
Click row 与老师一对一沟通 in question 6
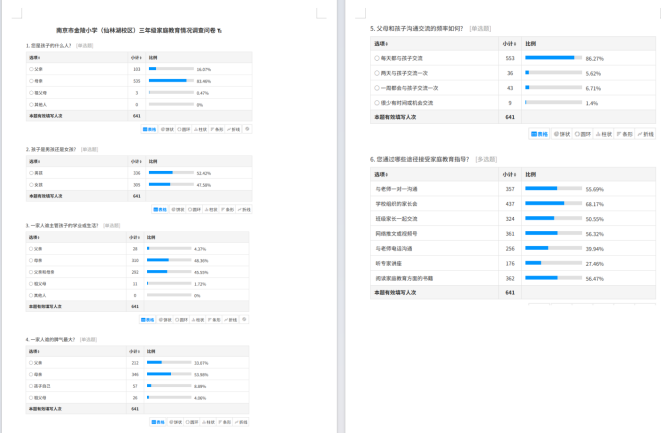[513, 189]
